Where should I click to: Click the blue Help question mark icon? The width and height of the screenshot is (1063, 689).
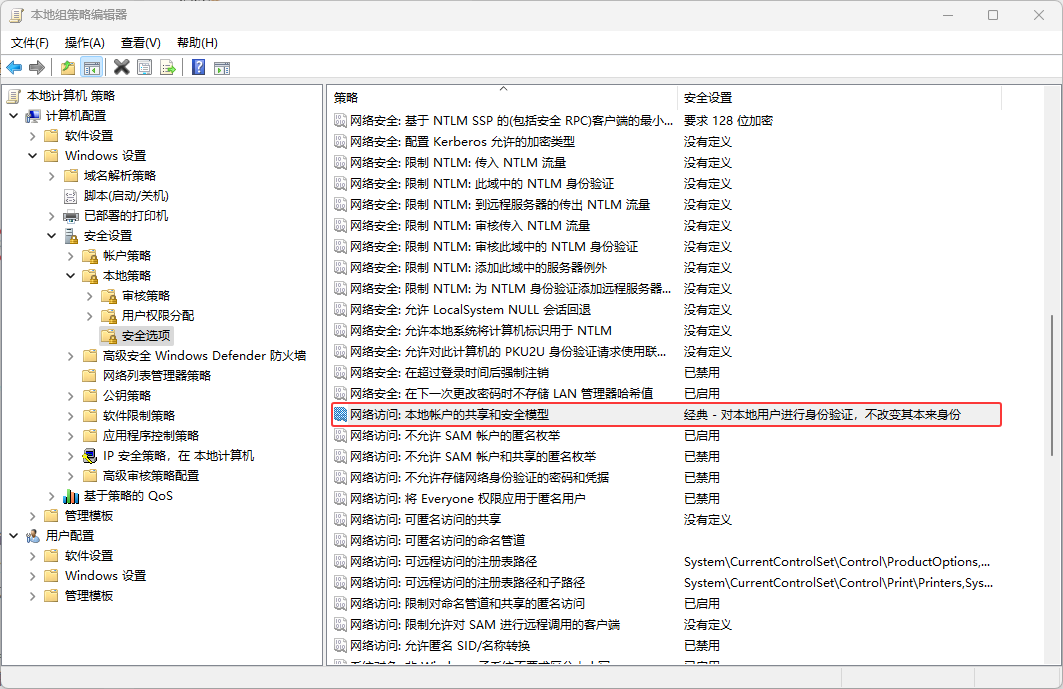(199, 67)
